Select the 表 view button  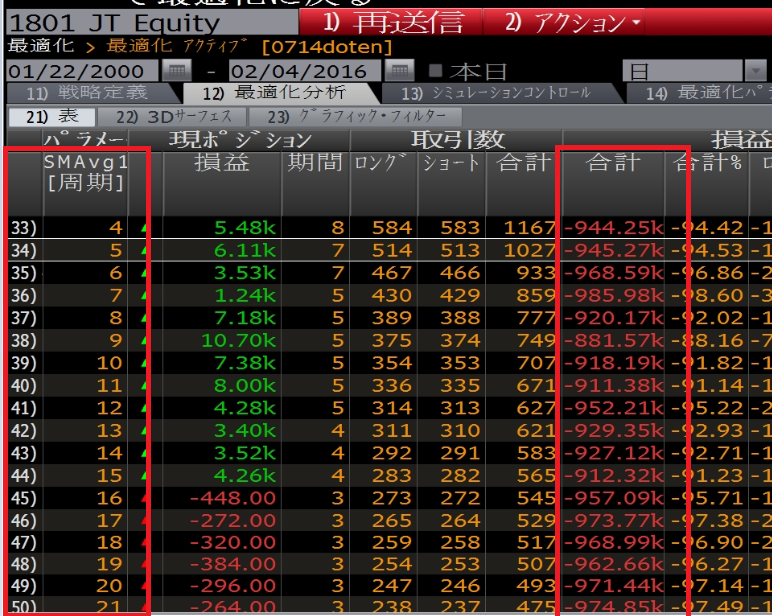[45, 117]
